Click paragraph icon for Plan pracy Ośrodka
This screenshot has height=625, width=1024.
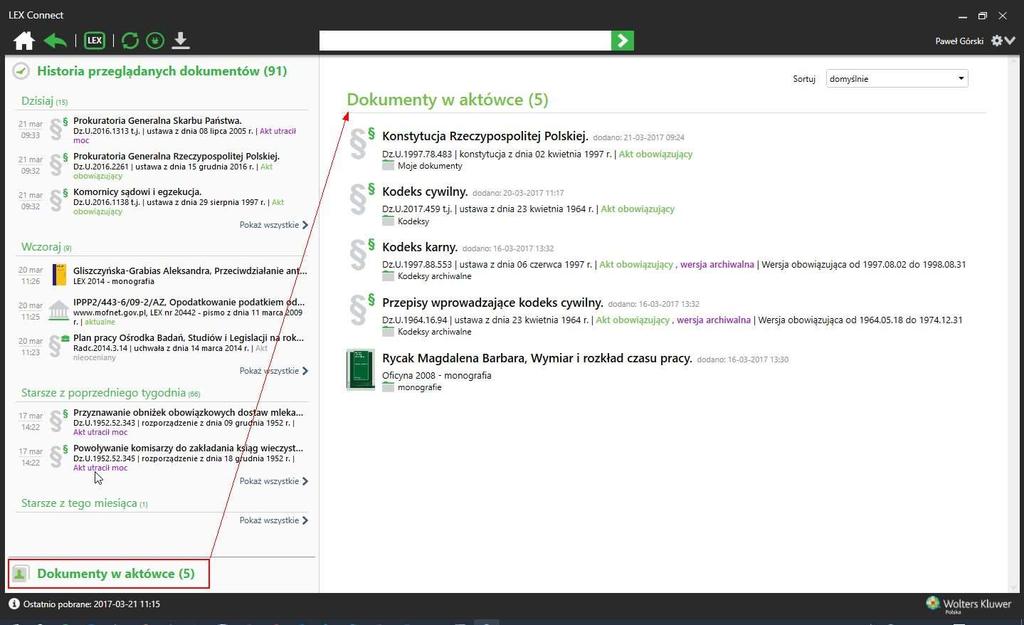point(57,345)
